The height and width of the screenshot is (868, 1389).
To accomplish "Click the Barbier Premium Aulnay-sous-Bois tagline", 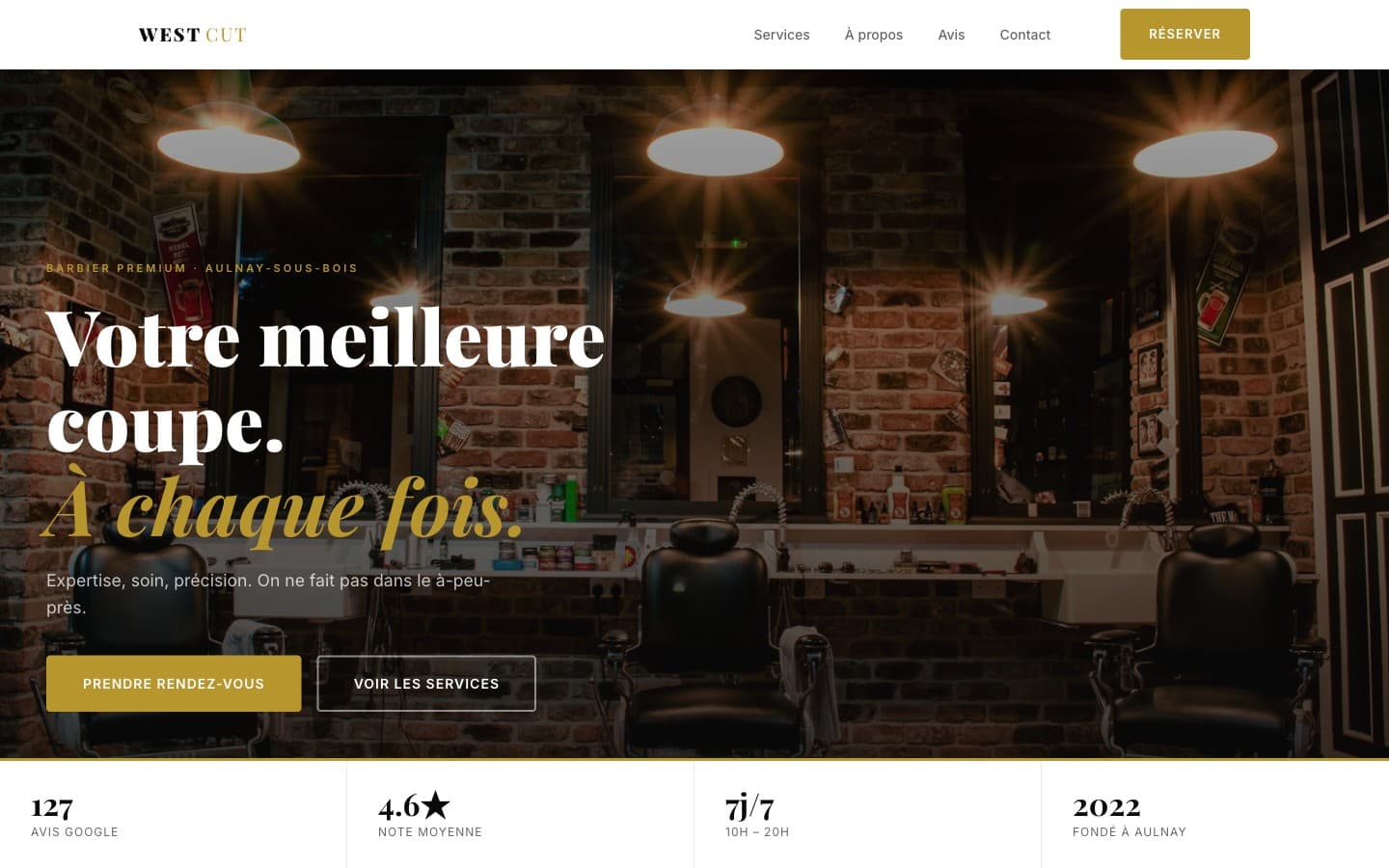I will point(202,268).
